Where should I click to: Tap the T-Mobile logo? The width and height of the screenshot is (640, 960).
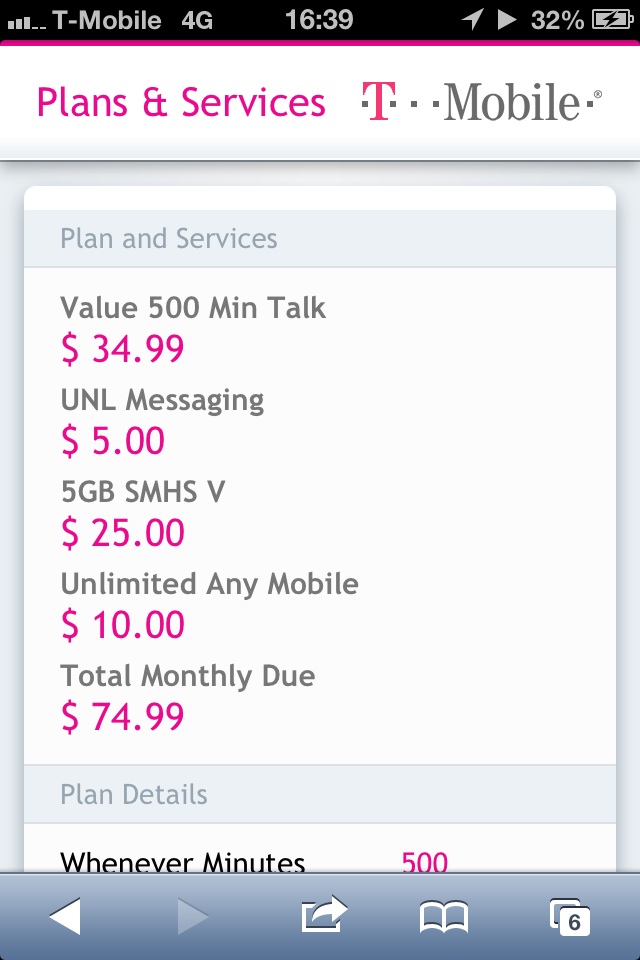482,101
